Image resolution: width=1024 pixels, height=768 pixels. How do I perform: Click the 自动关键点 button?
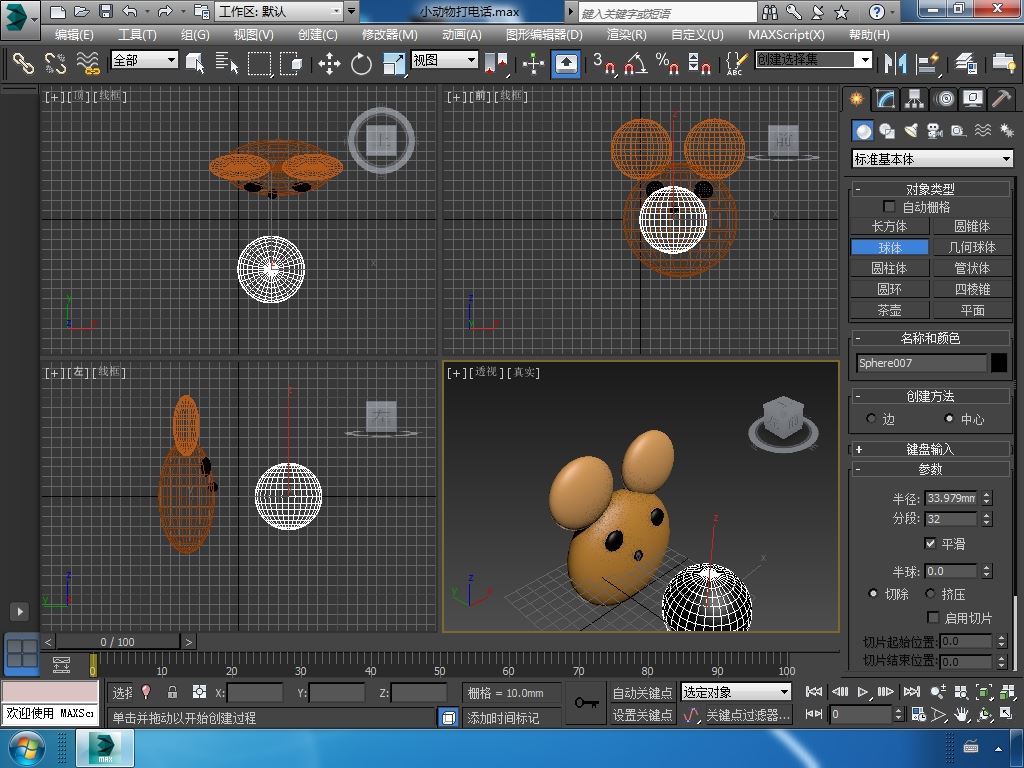click(642, 693)
